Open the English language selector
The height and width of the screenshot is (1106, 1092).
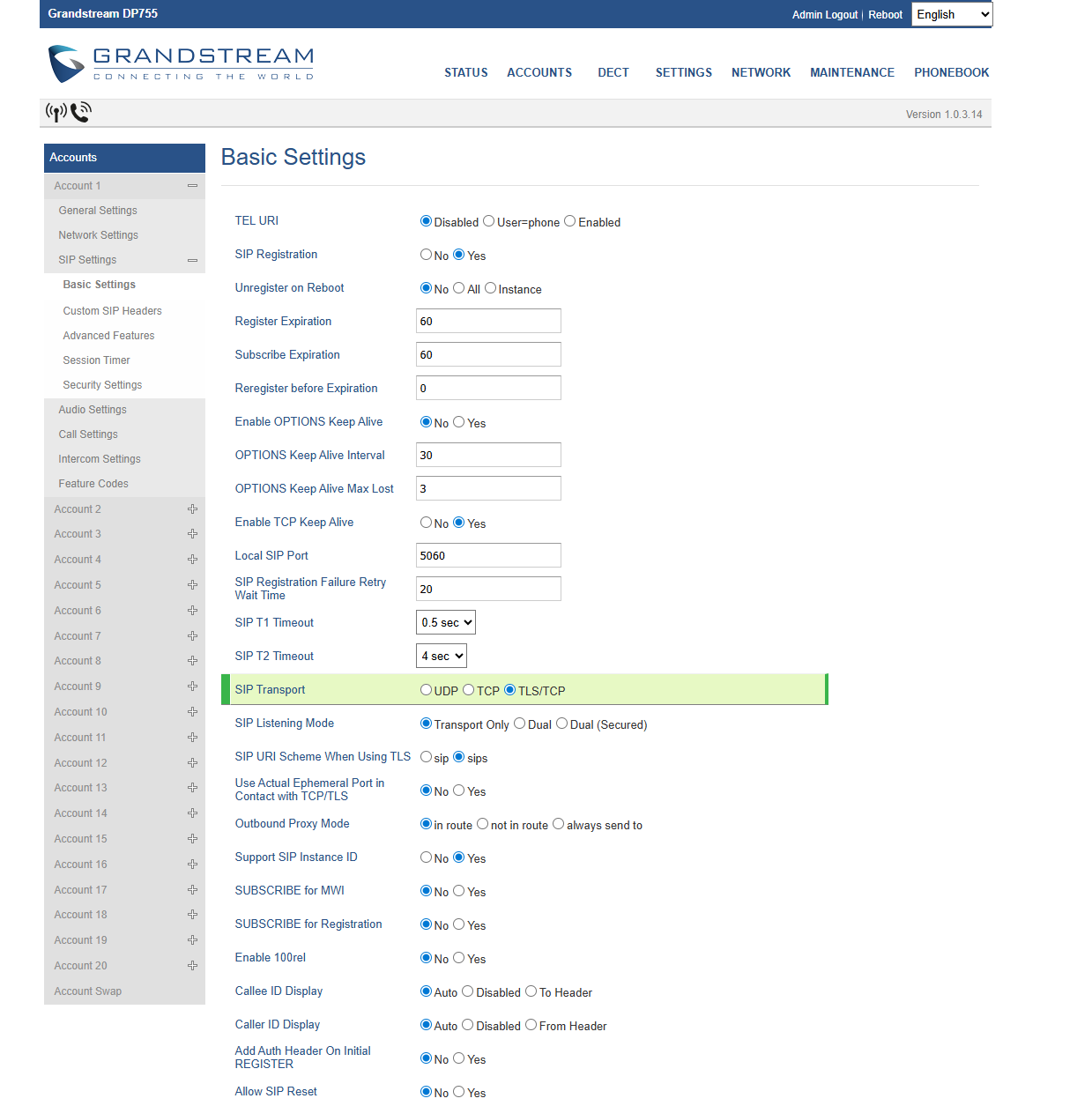[951, 14]
